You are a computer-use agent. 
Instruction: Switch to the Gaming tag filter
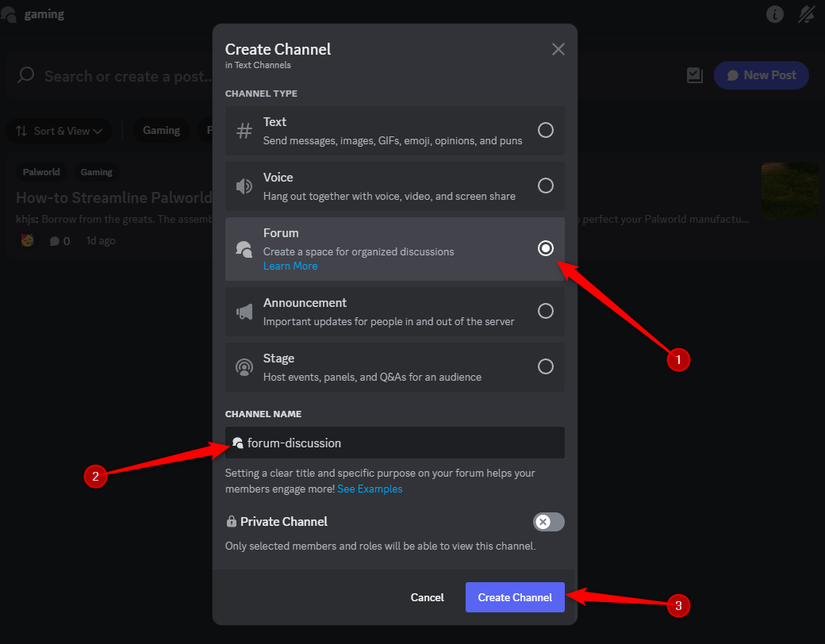coord(160,130)
